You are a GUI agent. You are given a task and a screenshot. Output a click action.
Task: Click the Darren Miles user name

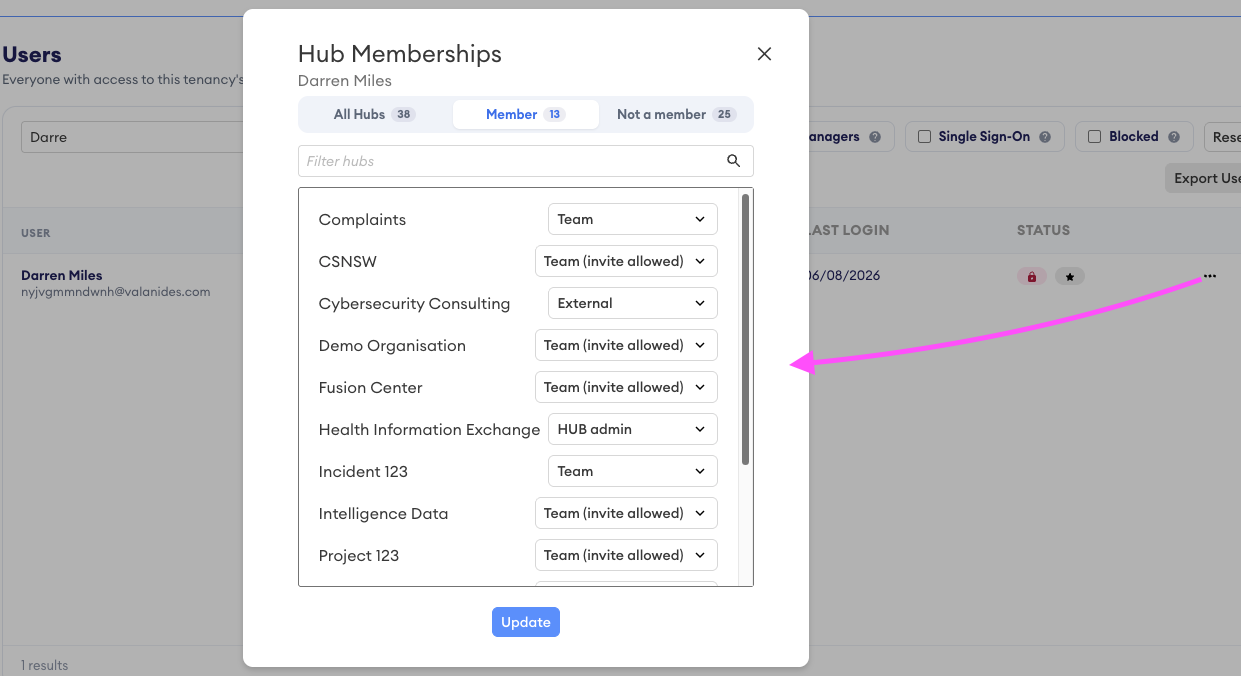[x=62, y=275]
